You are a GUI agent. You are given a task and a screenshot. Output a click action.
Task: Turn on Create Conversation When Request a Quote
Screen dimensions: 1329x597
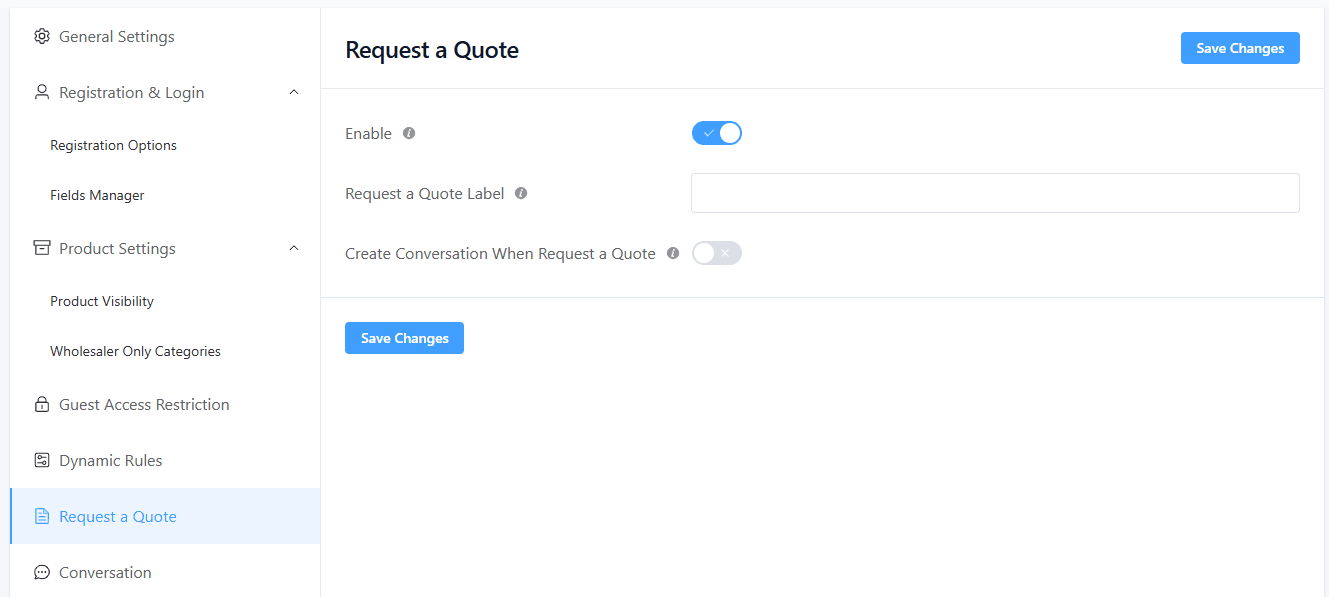717,253
